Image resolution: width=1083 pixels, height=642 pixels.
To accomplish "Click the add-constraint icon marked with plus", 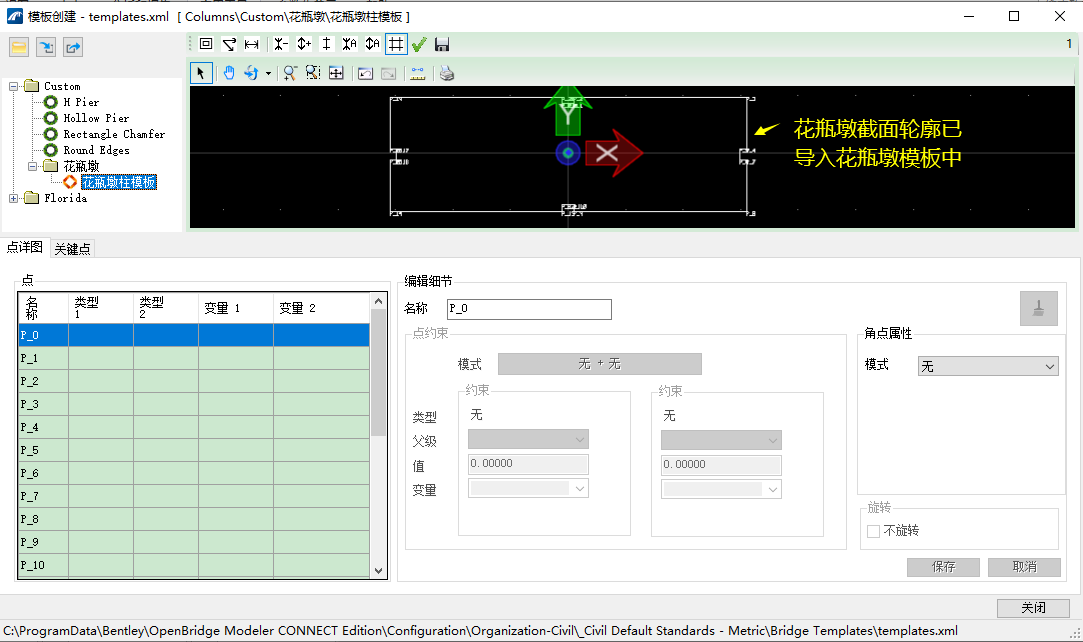I will click(304, 44).
